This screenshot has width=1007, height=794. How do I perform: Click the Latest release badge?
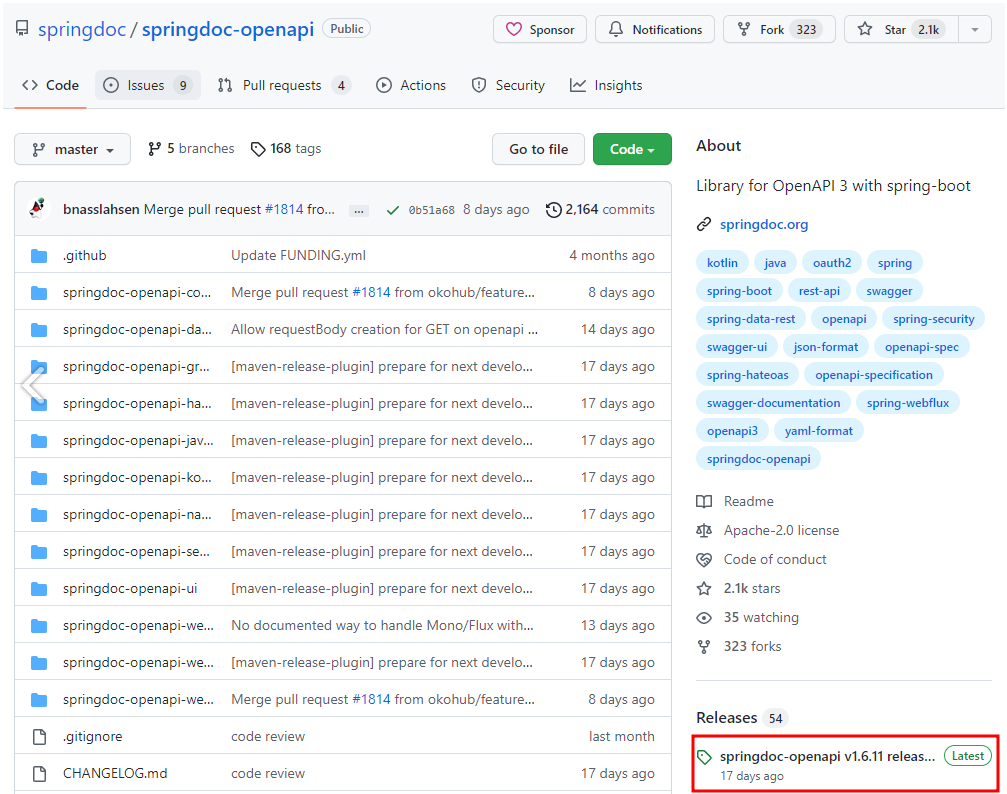tap(967, 756)
